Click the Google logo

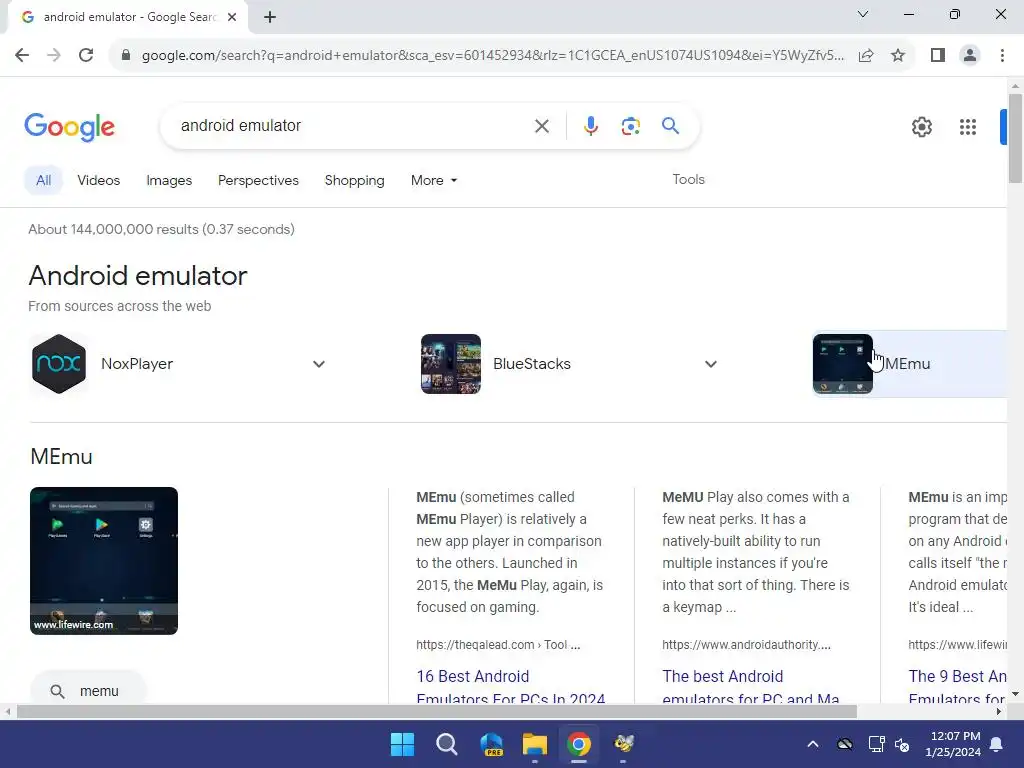[x=69, y=127]
